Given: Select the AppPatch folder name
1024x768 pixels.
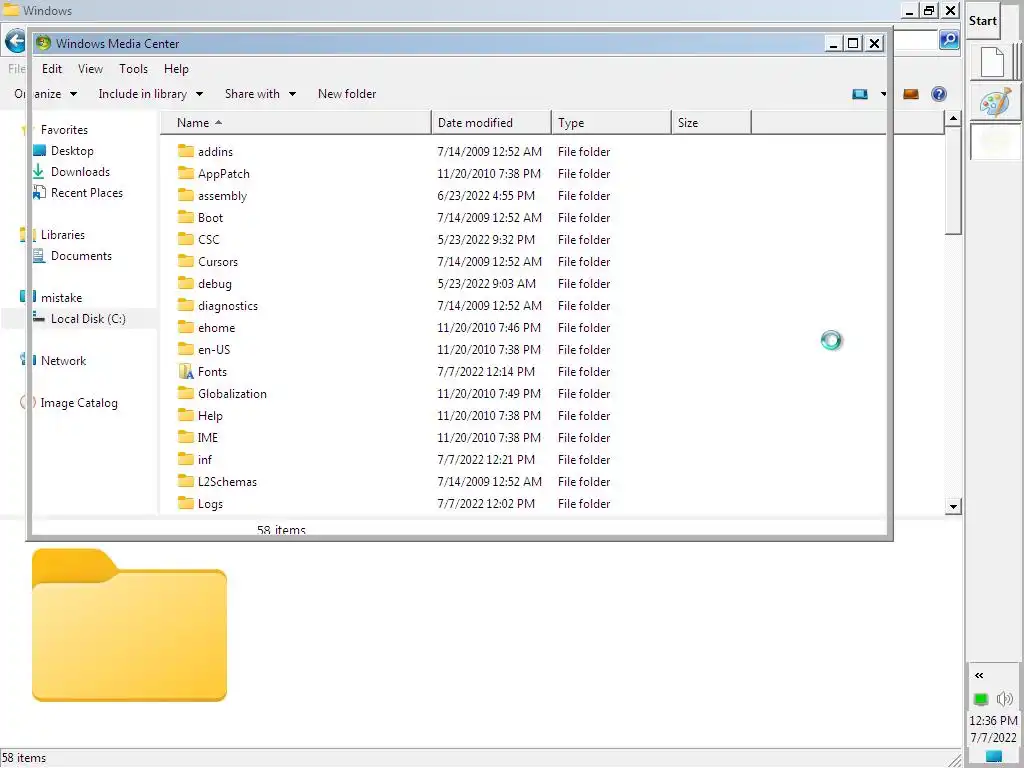Looking at the screenshot, I should tap(223, 173).
